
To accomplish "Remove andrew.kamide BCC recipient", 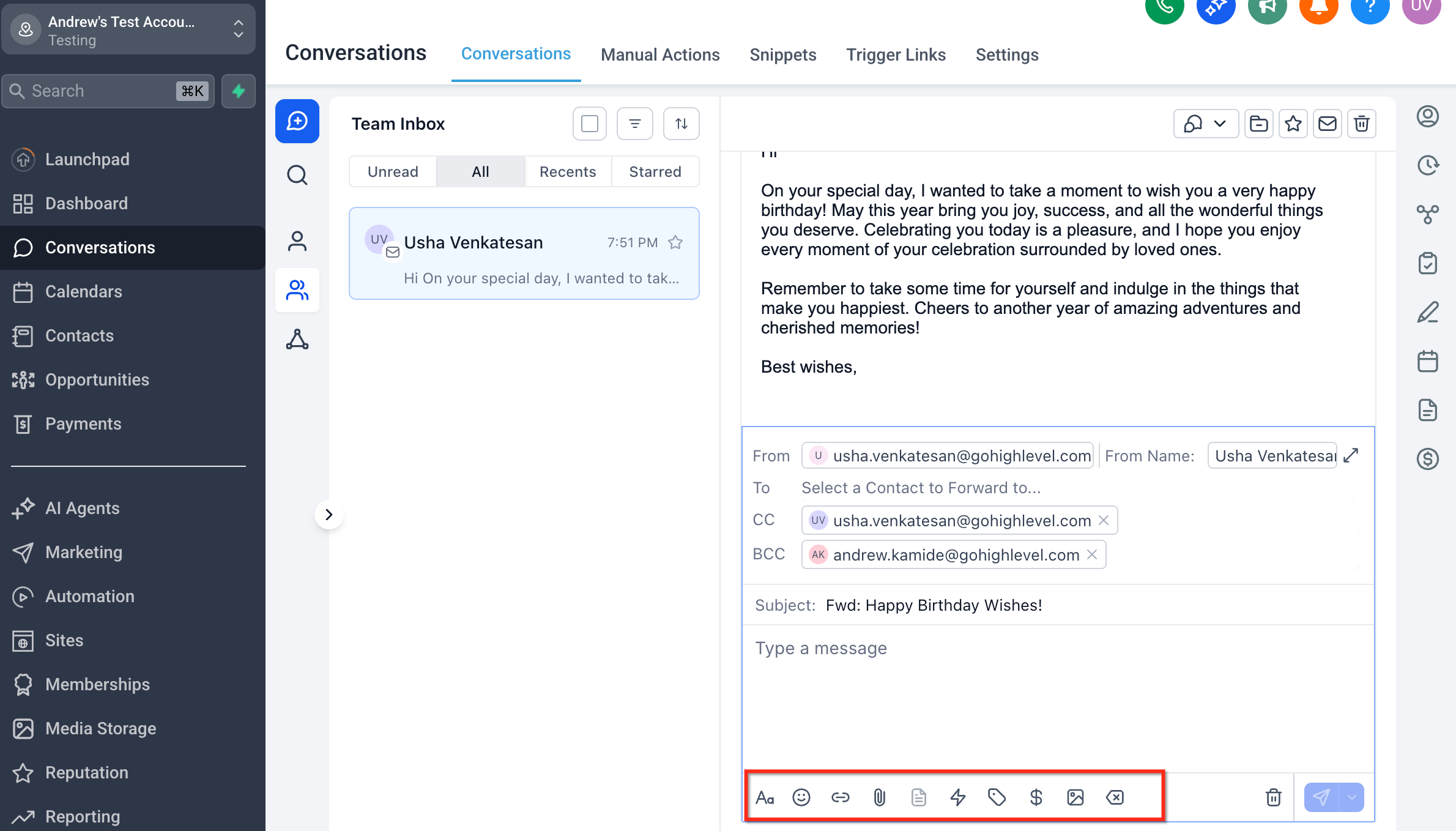I will [1092, 554].
